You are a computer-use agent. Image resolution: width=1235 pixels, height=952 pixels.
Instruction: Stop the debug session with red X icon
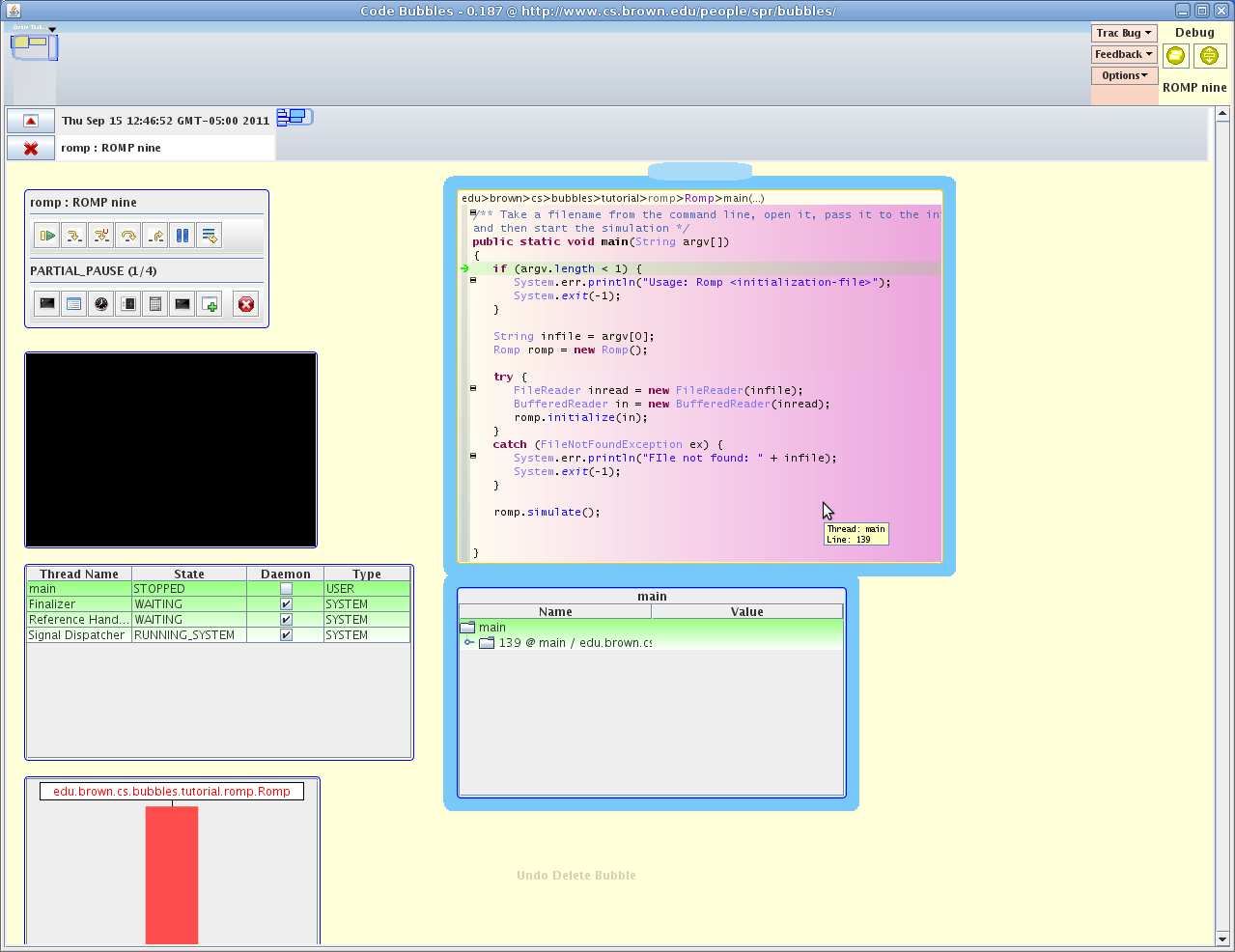246,304
